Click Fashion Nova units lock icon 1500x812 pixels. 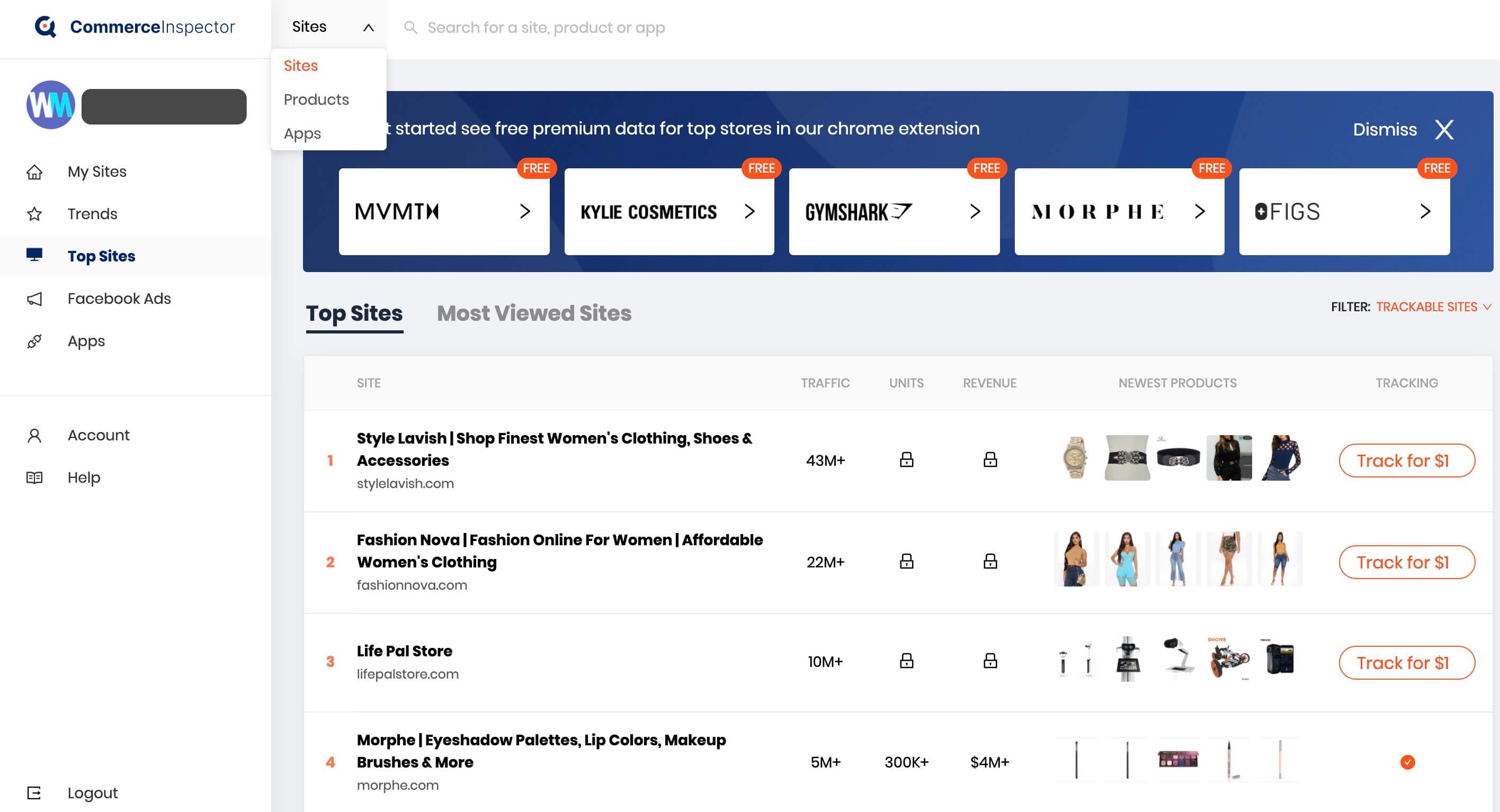pos(907,561)
